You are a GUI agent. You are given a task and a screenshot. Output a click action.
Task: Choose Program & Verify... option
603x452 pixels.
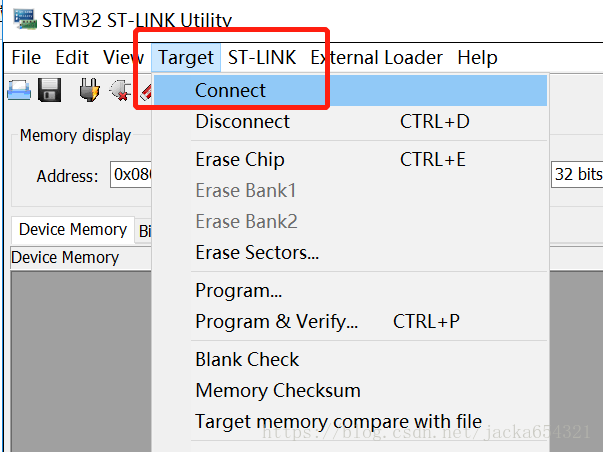[x=277, y=322]
